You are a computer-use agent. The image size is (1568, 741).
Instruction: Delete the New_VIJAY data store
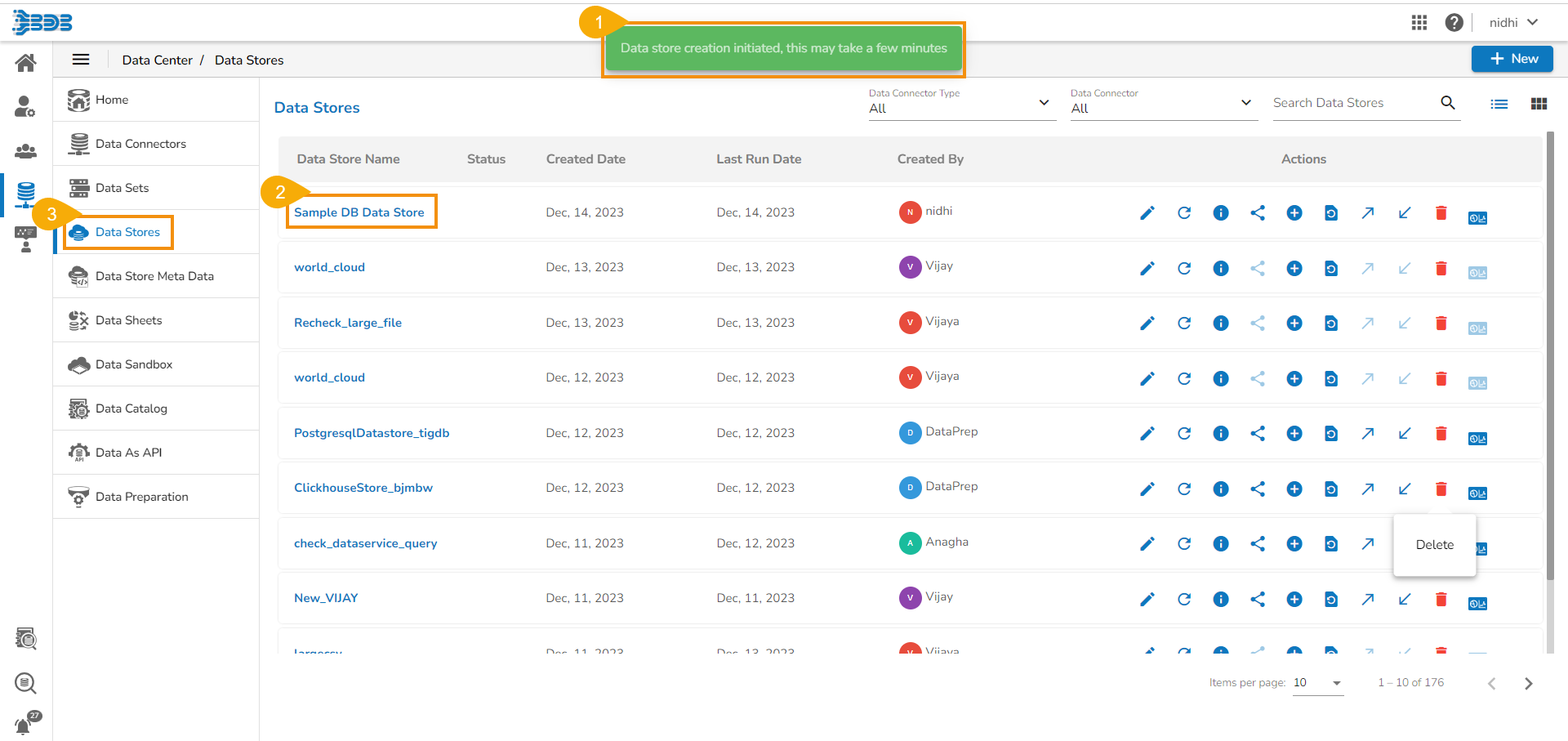tap(1441, 600)
